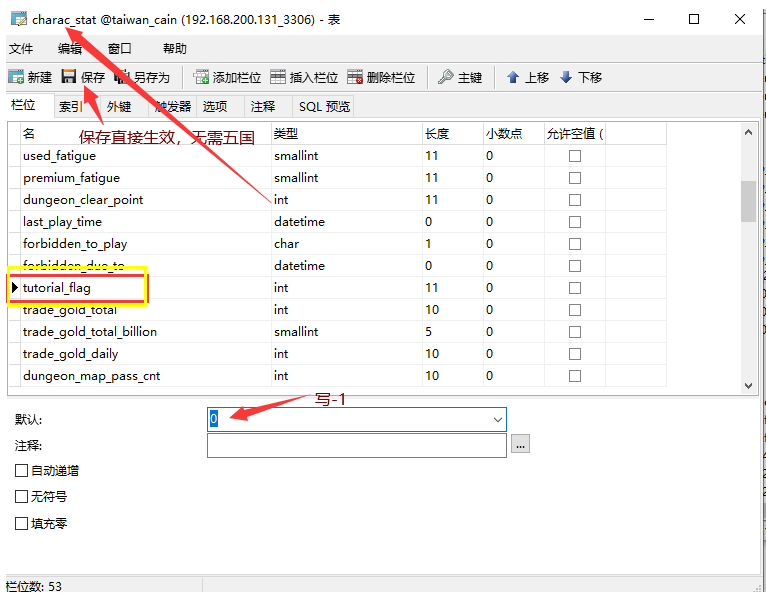Open the 选项 options tab

(215, 106)
